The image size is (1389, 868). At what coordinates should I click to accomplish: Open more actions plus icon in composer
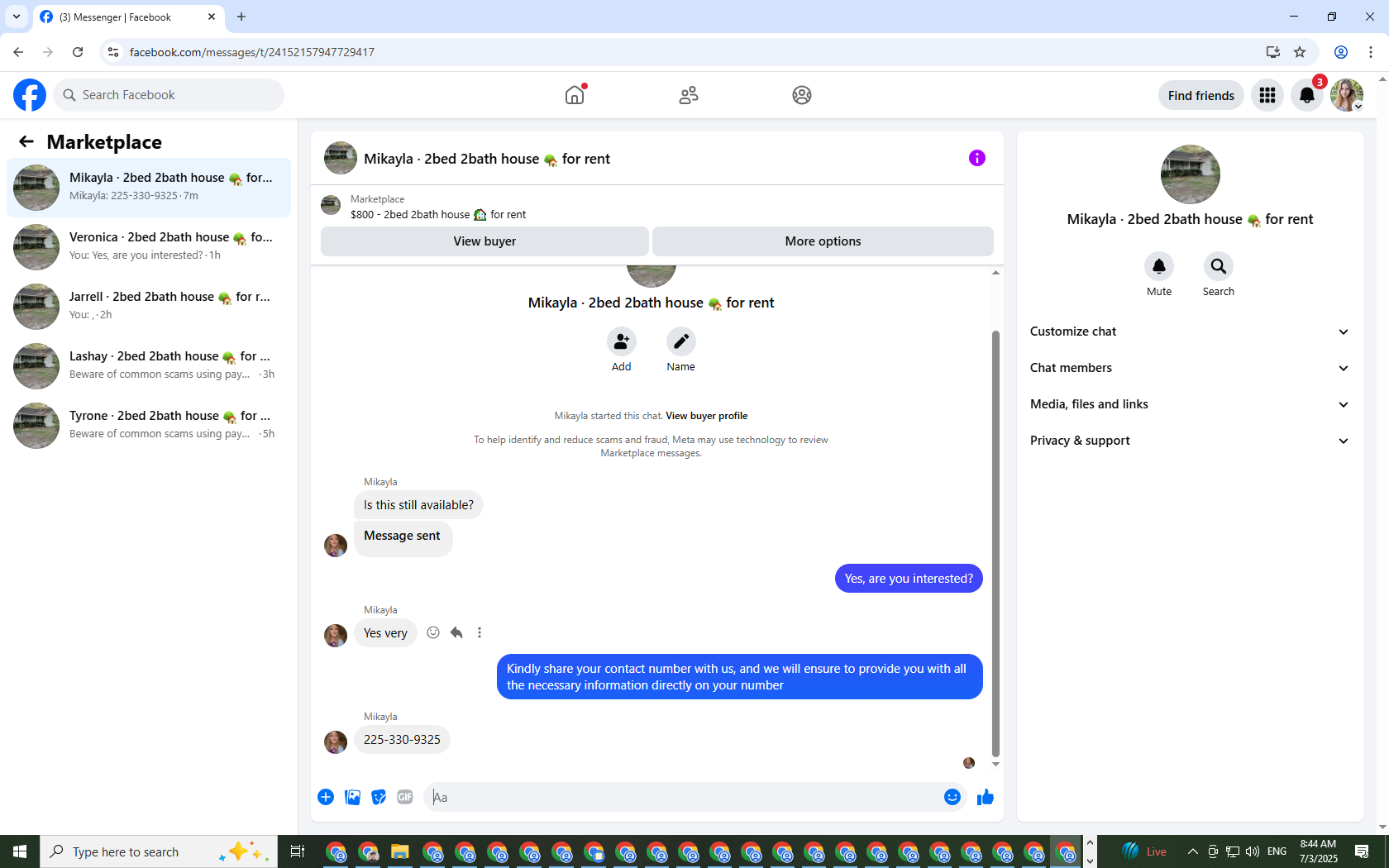point(326,797)
